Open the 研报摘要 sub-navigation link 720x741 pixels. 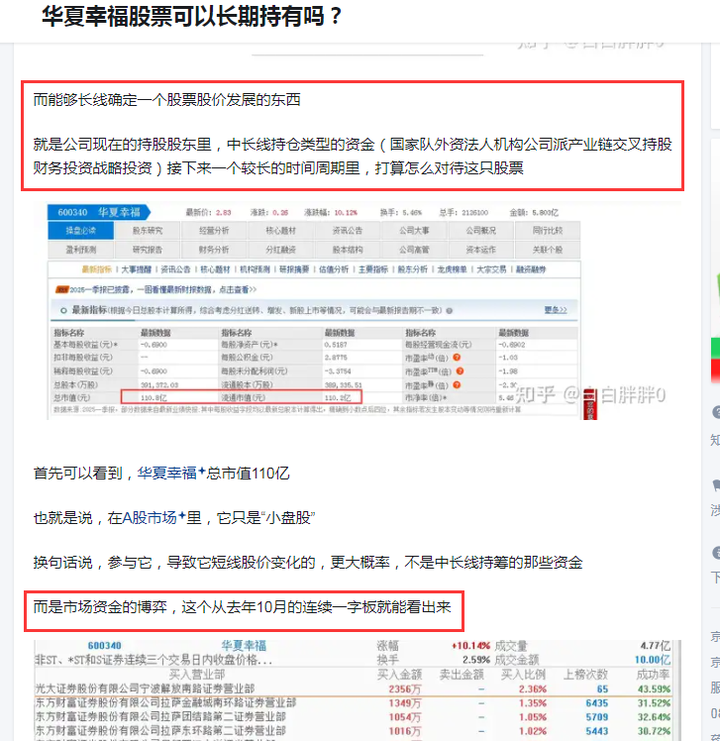pyautogui.click(x=294, y=269)
